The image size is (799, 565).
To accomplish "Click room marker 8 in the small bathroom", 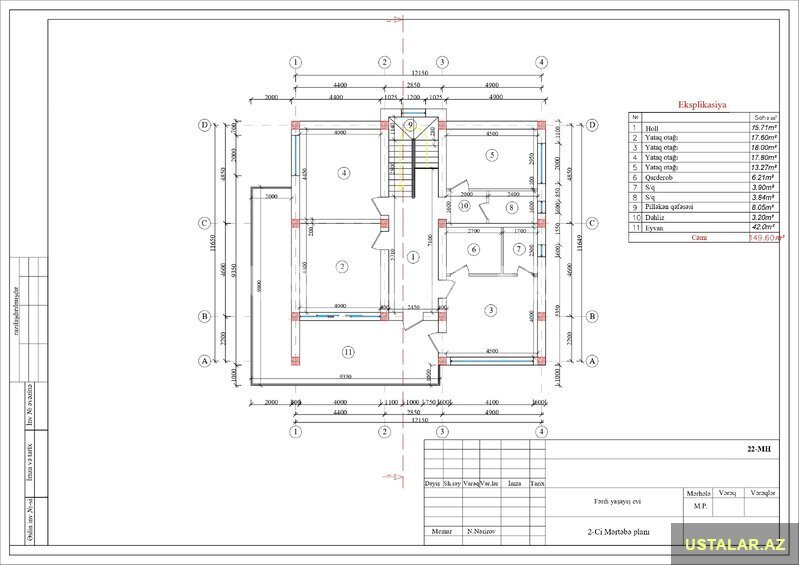I will tap(511, 207).
